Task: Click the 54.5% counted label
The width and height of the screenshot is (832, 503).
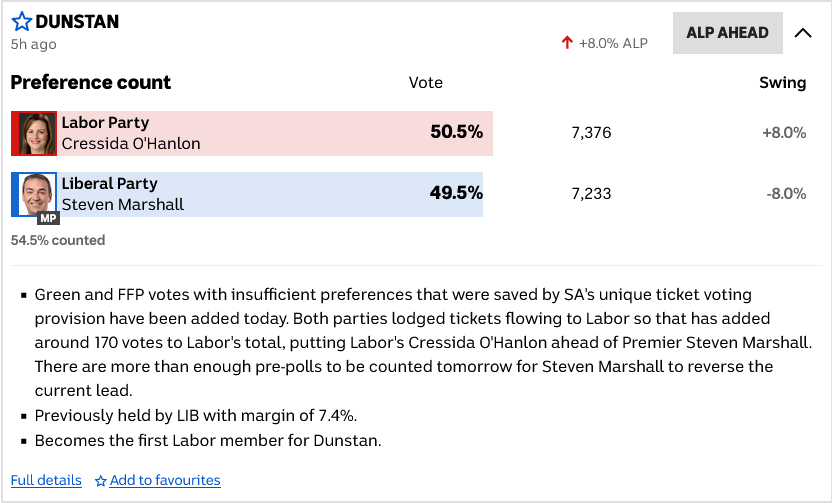Action: tap(58, 240)
